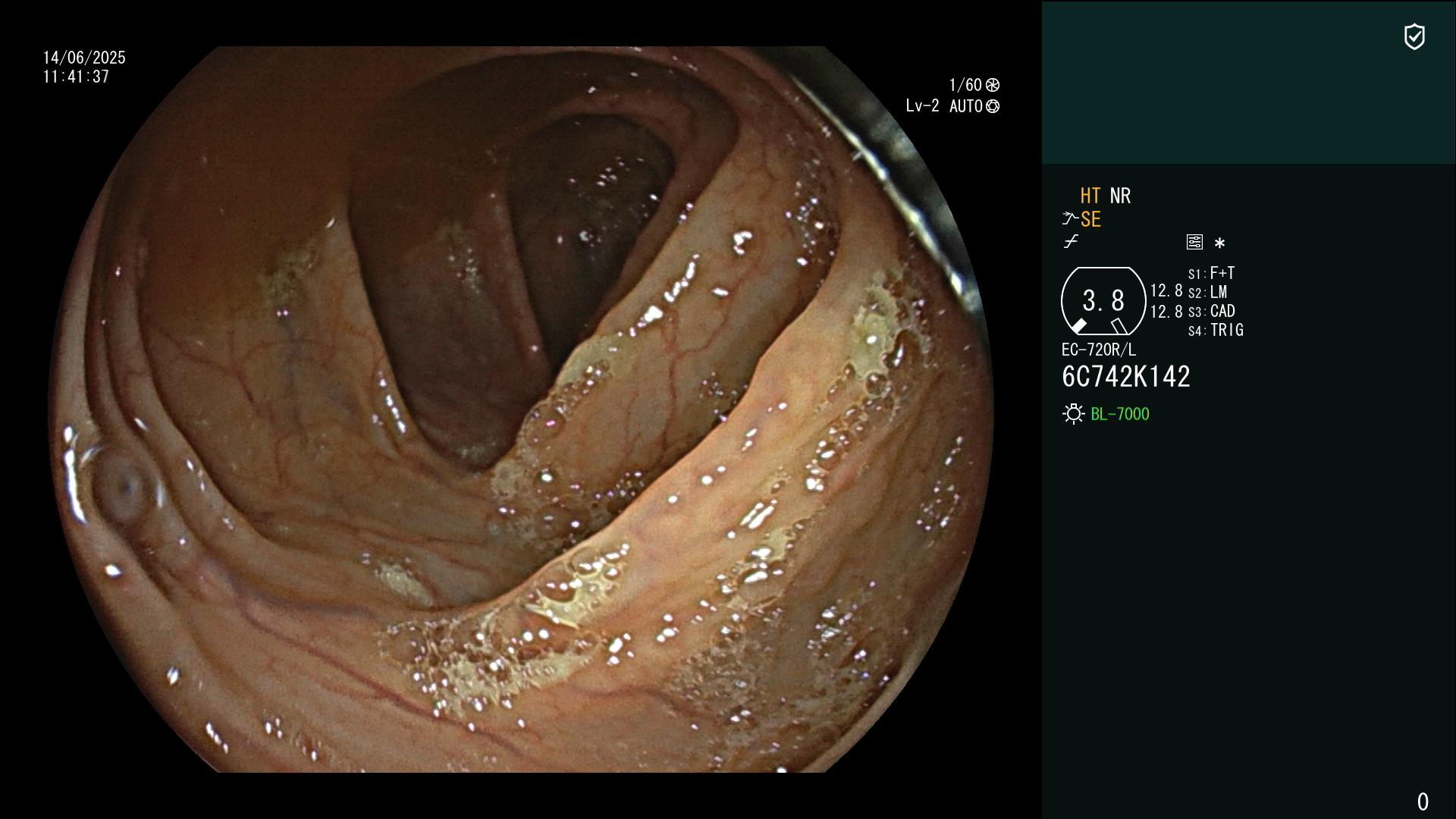Click the Lv-2 AUTO brightness level
The width and height of the screenshot is (1456, 819).
pyautogui.click(x=944, y=106)
